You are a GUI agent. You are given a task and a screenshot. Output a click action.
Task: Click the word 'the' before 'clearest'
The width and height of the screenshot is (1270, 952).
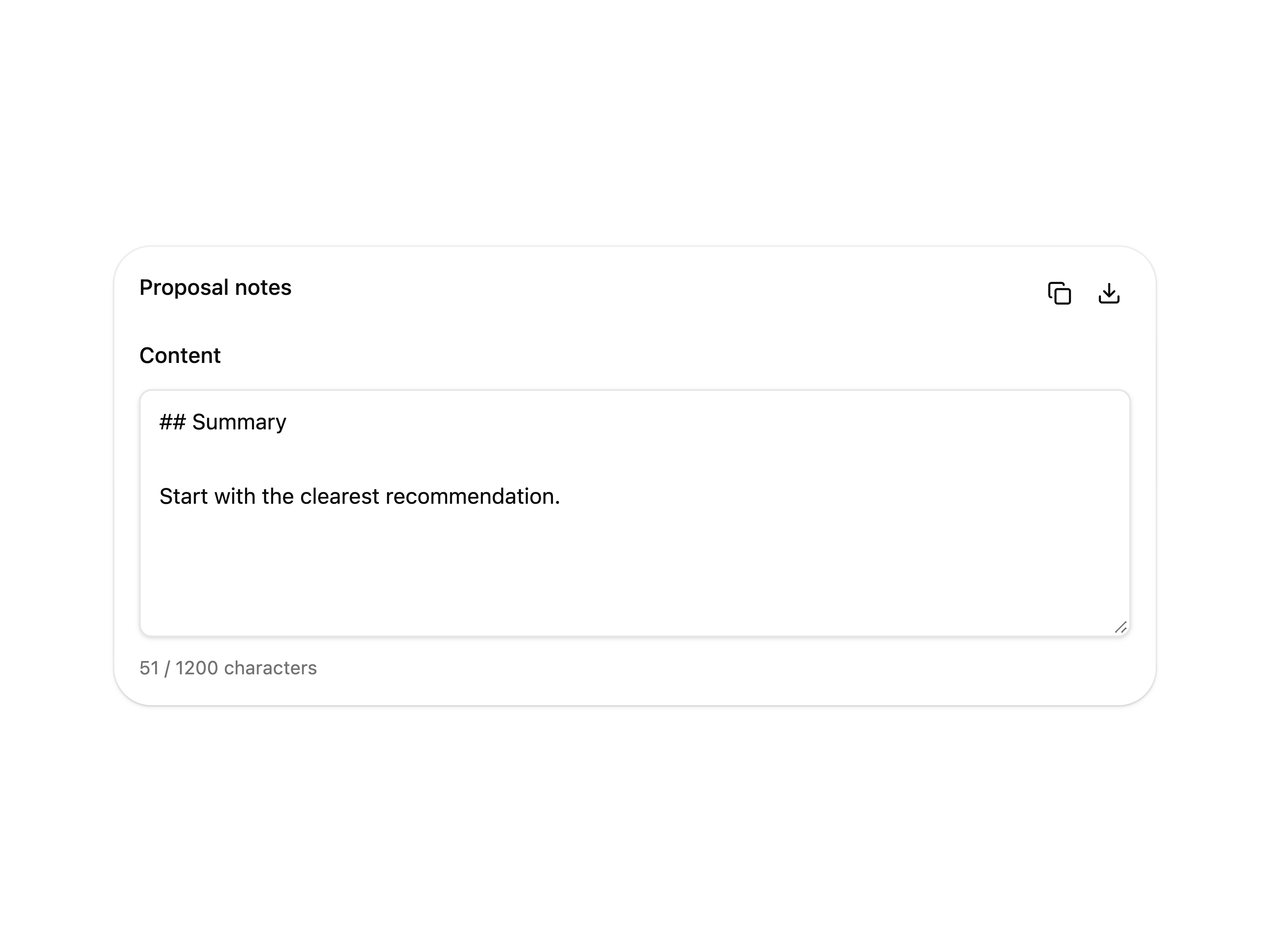click(278, 496)
